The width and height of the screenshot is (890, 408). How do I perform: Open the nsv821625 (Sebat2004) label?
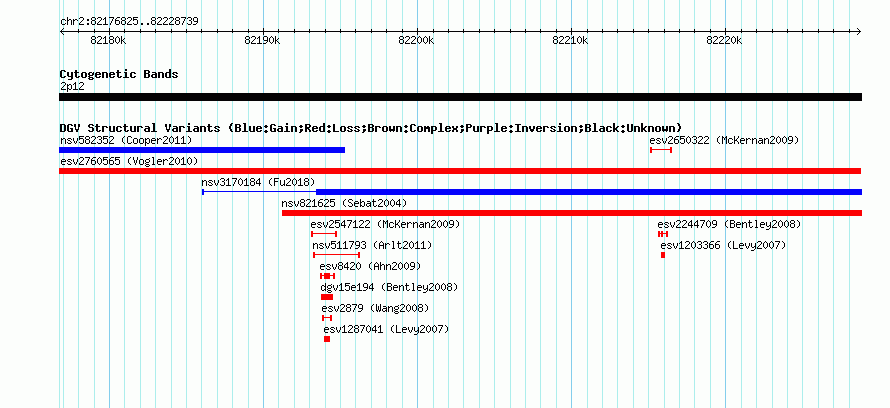[344, 203]
